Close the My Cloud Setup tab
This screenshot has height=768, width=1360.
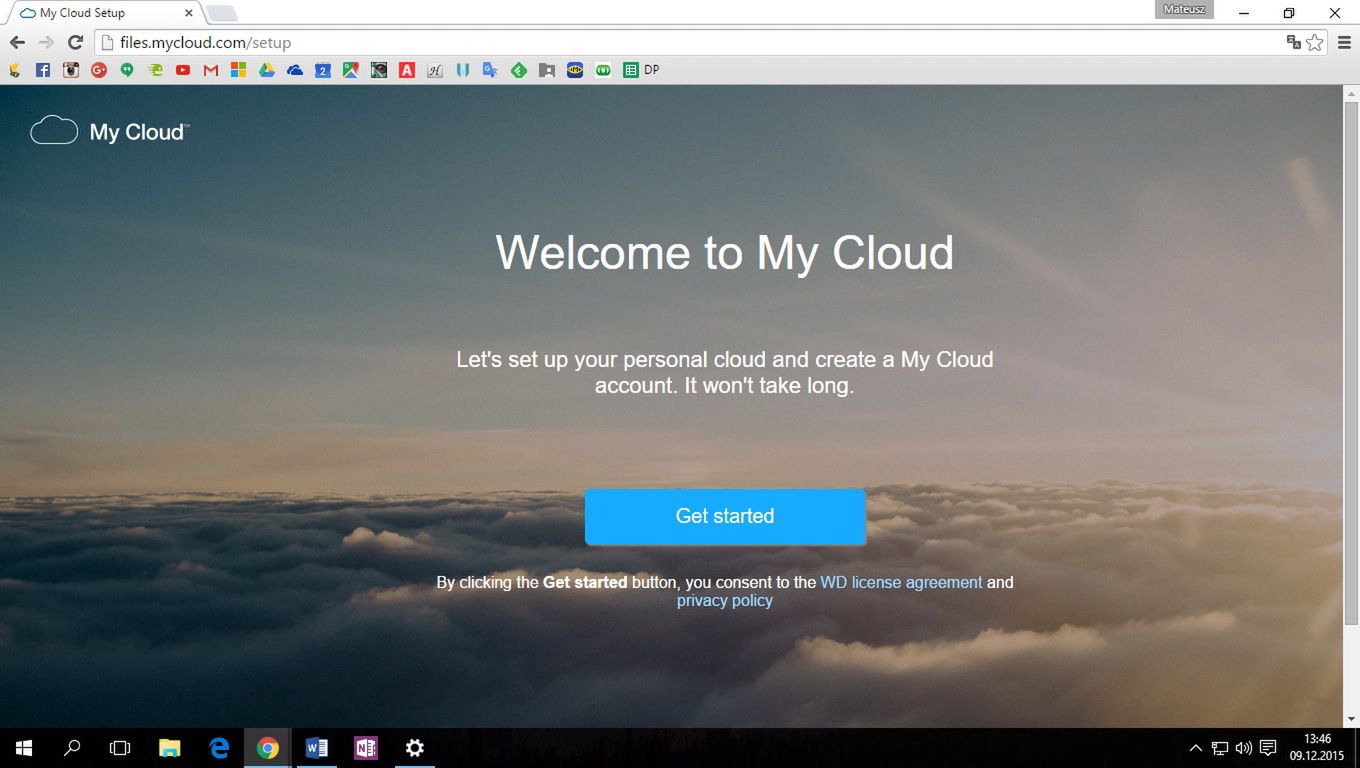click(188, 13)
